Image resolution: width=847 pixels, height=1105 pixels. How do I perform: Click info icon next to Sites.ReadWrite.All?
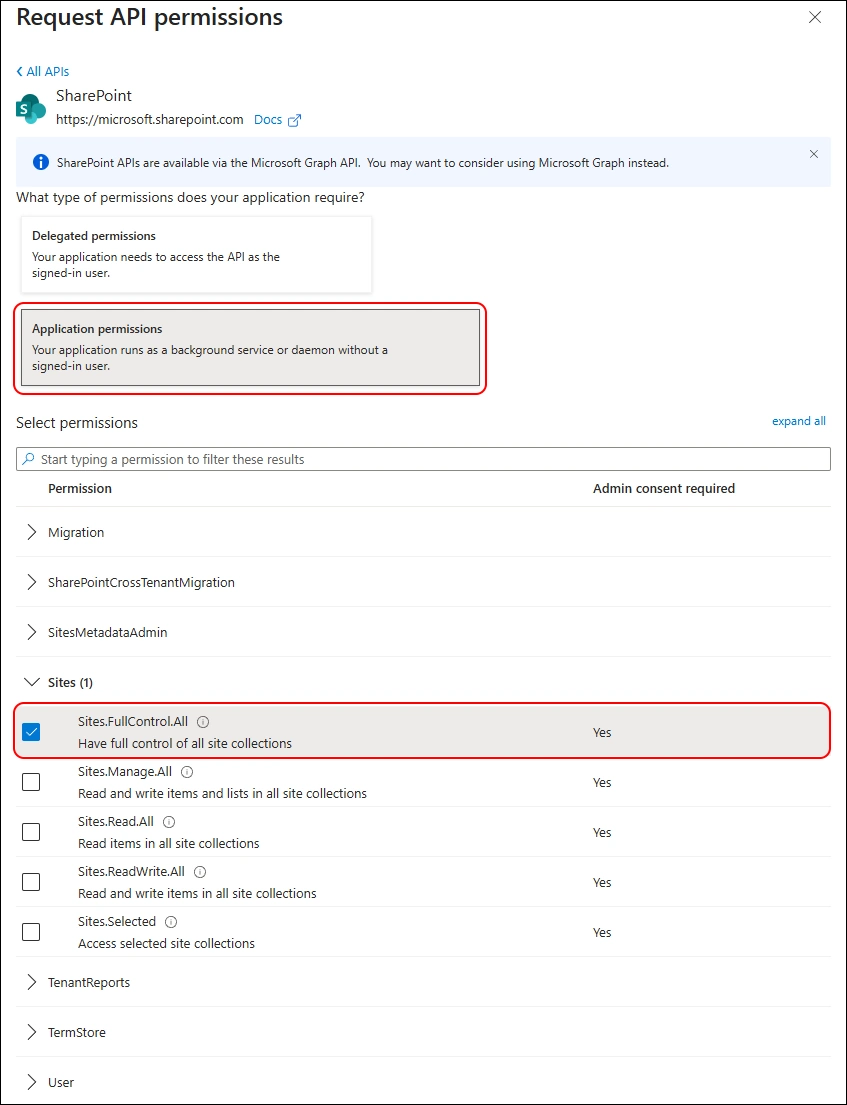(x=200, y=872)
